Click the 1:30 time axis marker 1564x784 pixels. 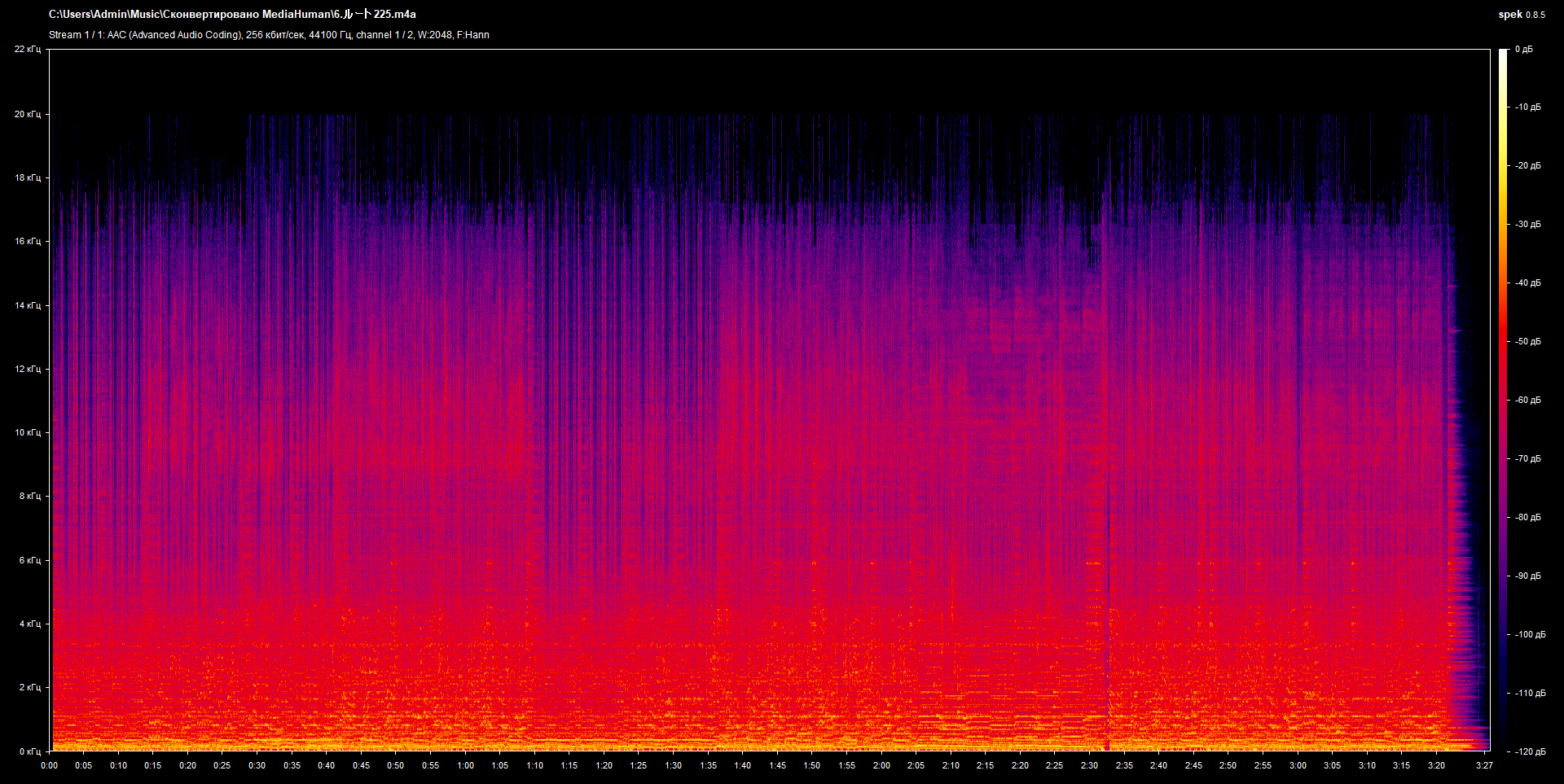pos(673,765)
